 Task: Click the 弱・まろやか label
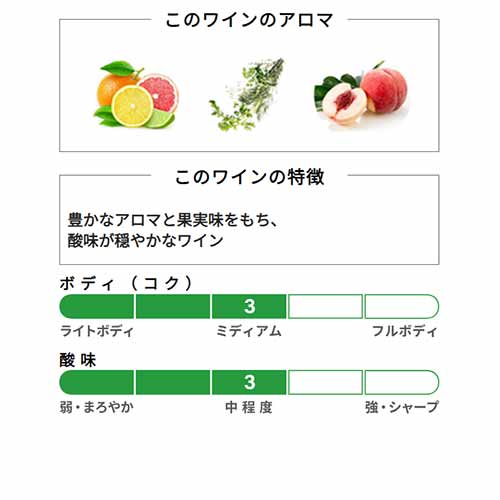point(97,407)
